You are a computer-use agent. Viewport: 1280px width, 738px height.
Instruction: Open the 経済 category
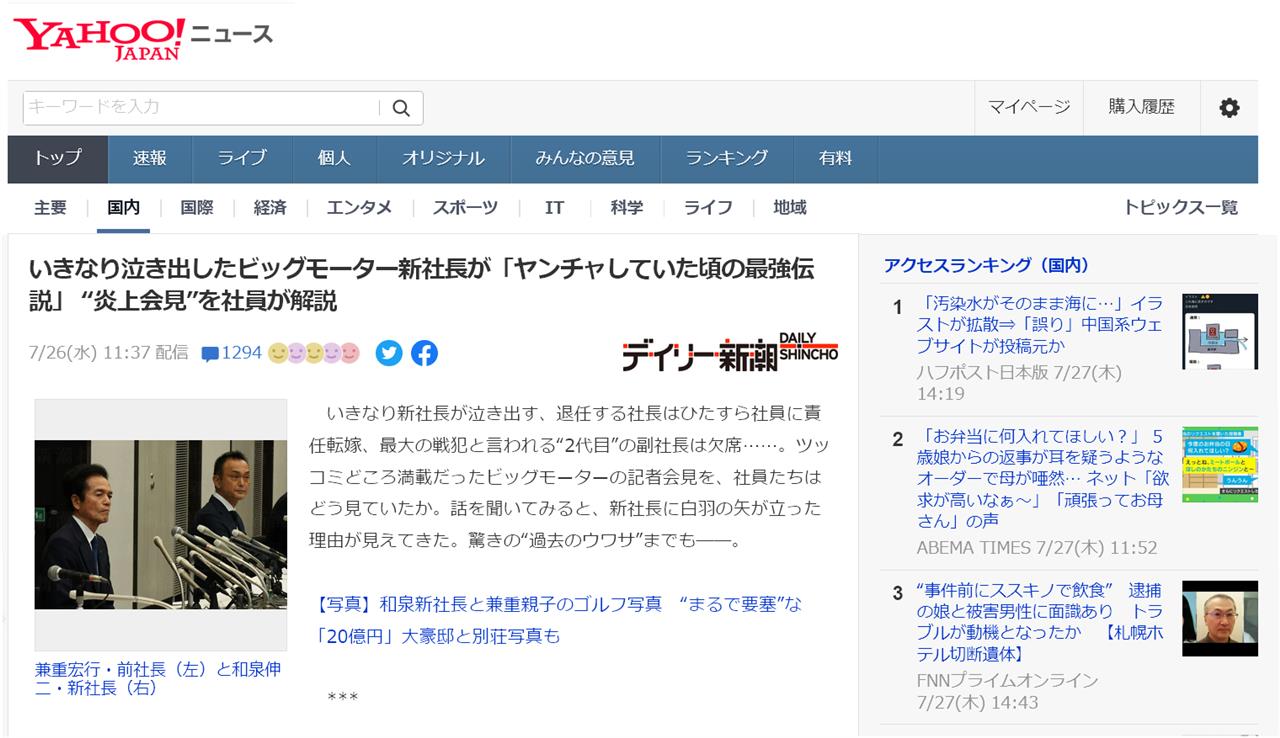tap(270, 208)
